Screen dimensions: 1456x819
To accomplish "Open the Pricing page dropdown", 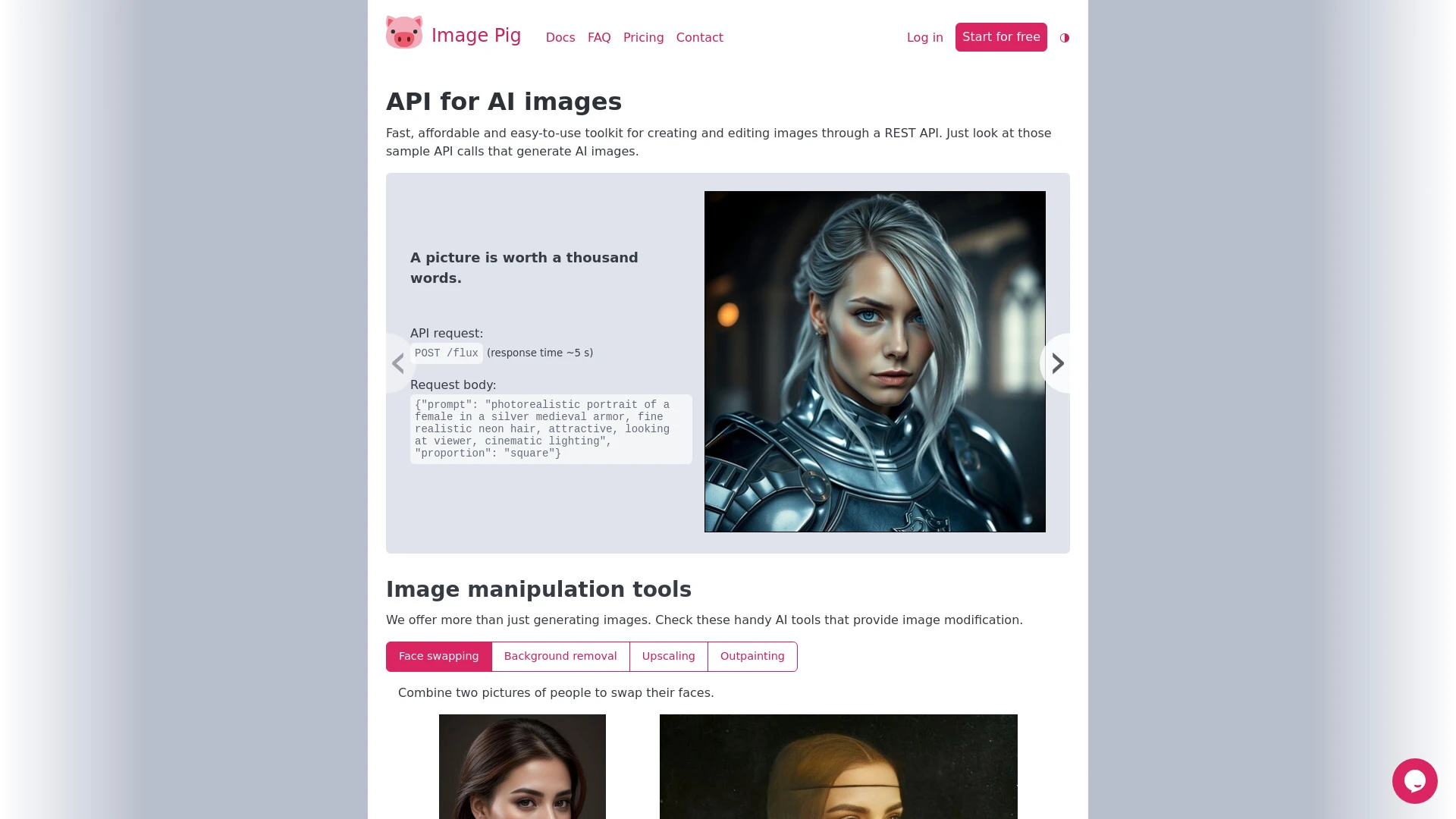I will pos(643,37).
